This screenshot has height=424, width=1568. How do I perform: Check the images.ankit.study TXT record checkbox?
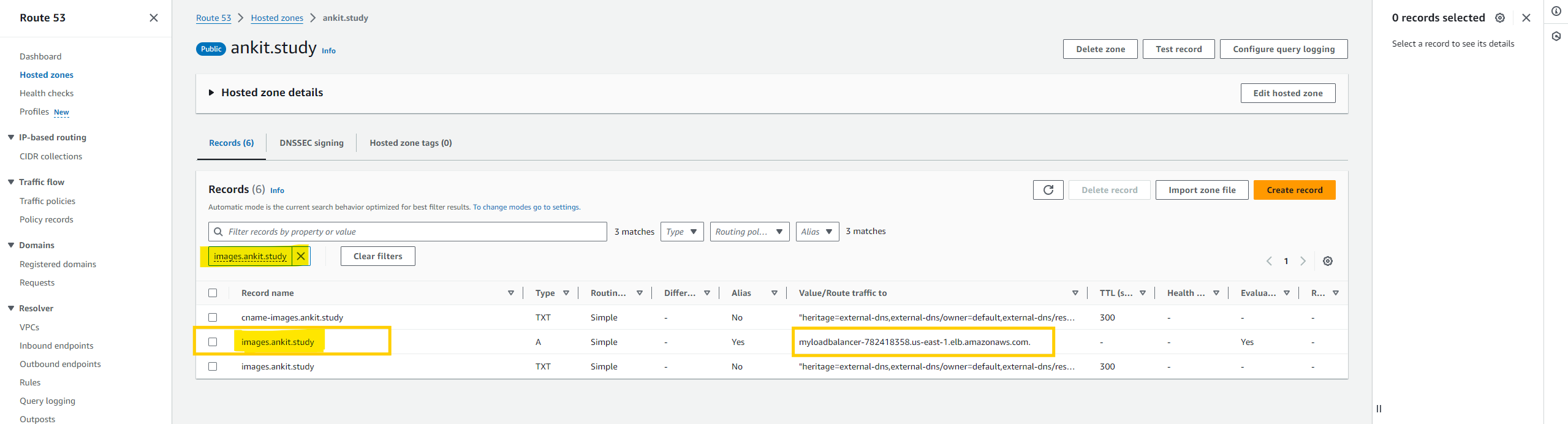click(213, 366)
